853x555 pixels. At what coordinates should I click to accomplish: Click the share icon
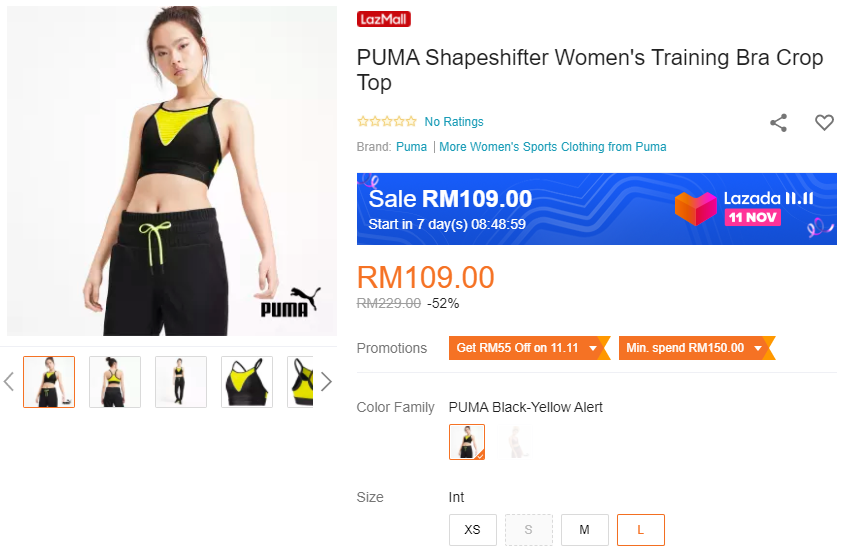coord(778,122)
